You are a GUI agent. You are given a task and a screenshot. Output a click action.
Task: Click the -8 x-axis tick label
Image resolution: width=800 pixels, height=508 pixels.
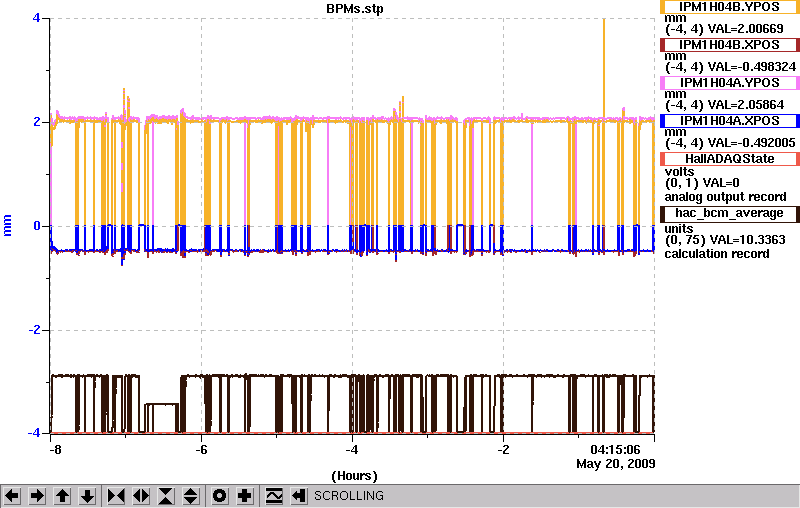[x=55, y=450]
